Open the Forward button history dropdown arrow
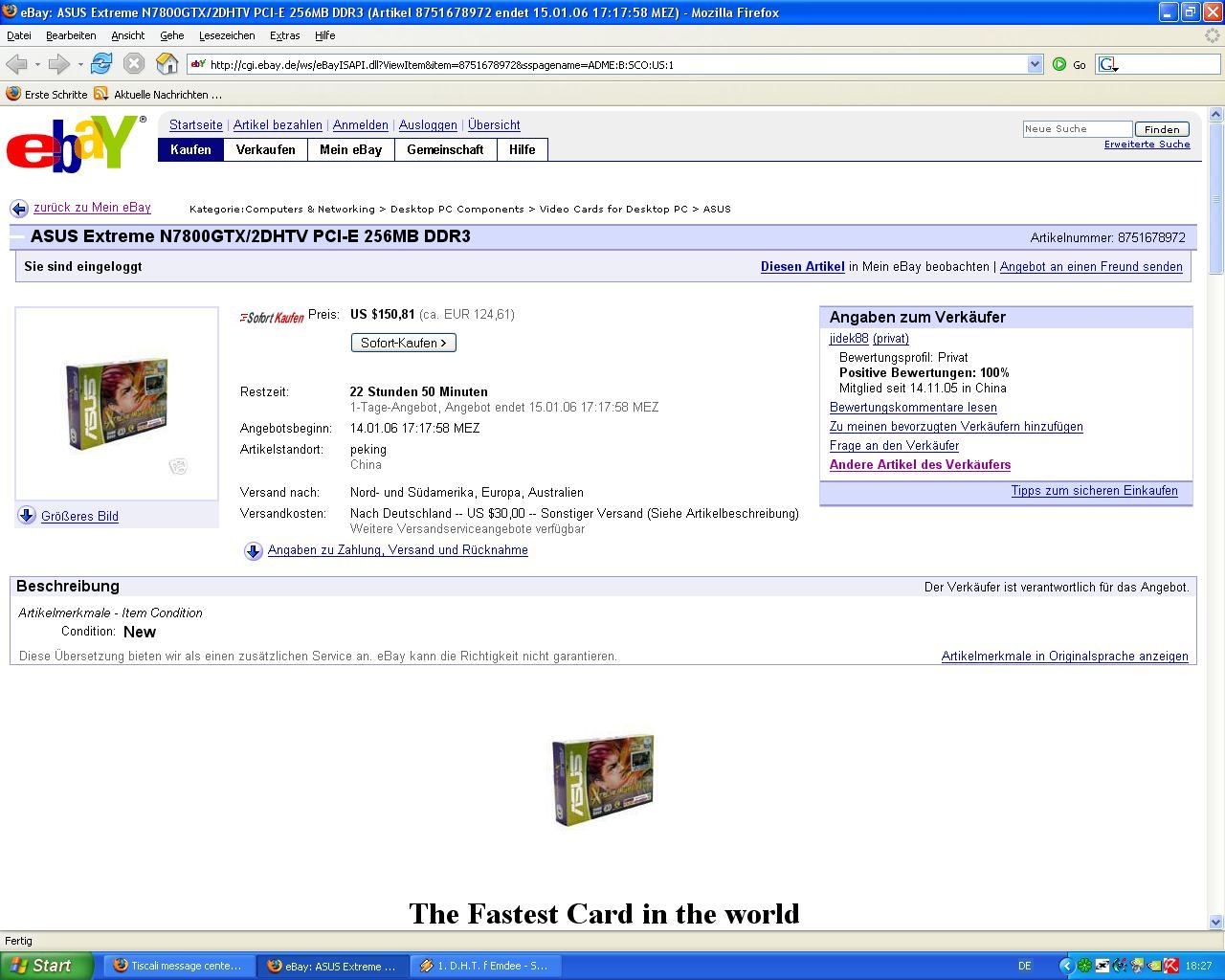This screenshot has width=1225, height=980. tap(80, 64)
